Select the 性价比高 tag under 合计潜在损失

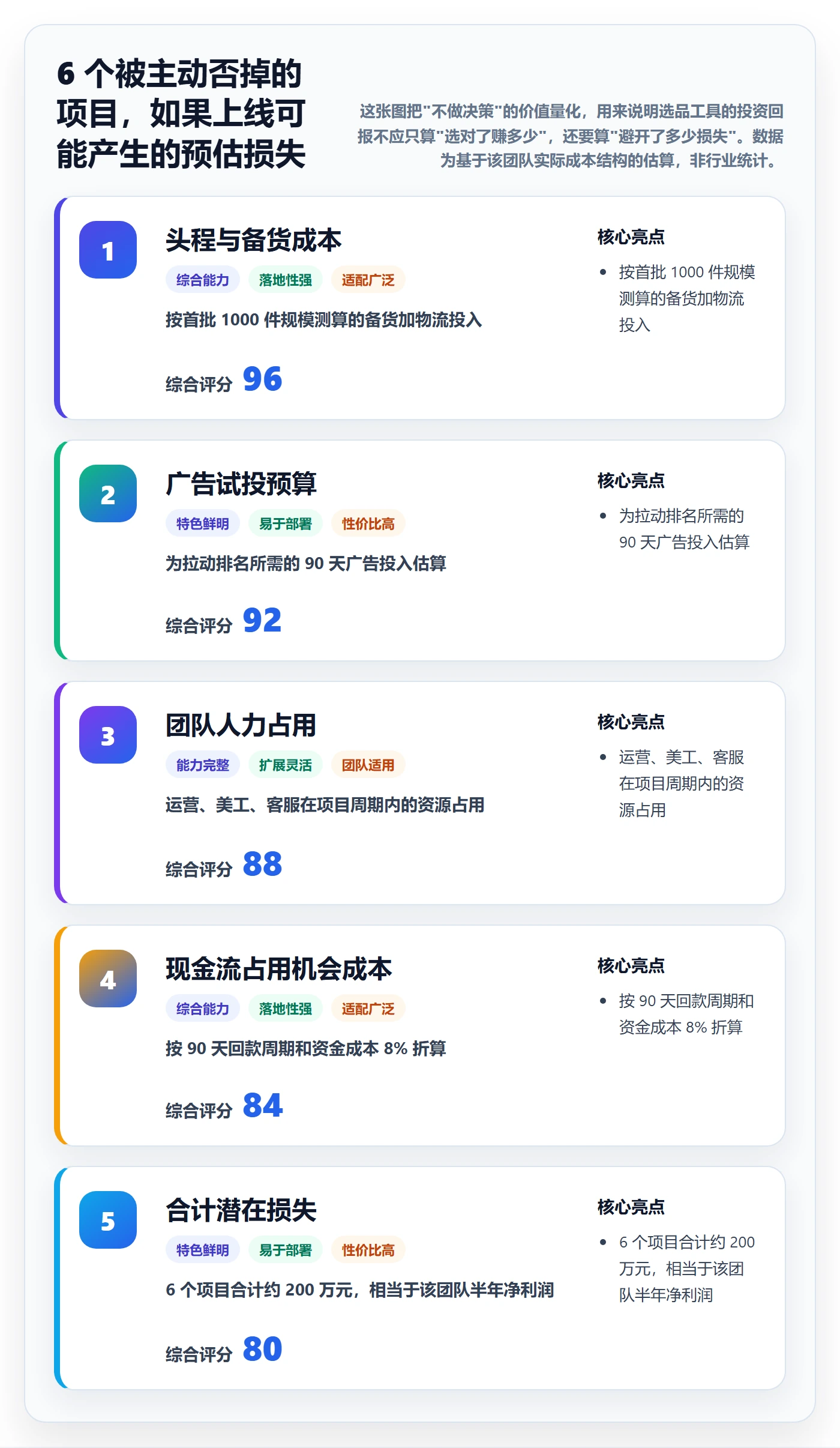368,1250
